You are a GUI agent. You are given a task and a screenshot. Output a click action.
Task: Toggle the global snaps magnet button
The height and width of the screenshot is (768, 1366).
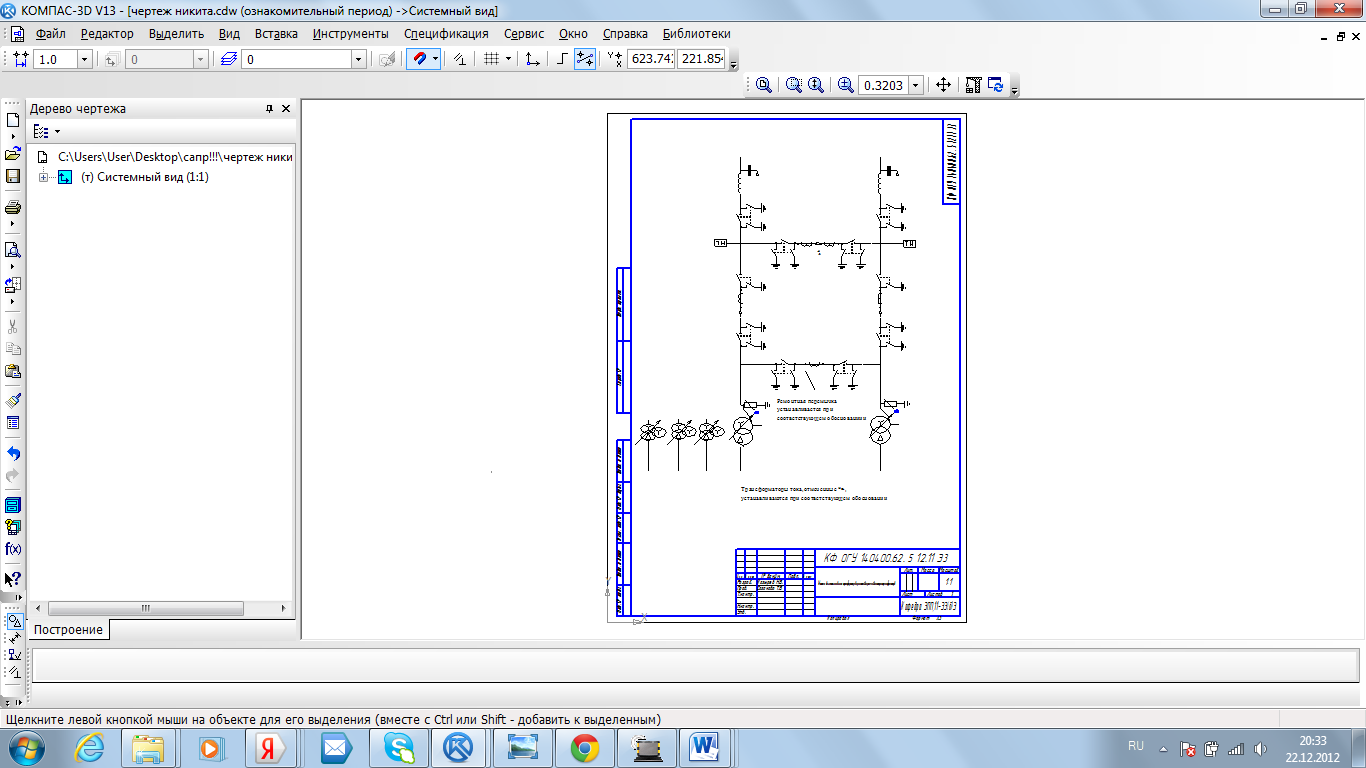click(419, 60)
